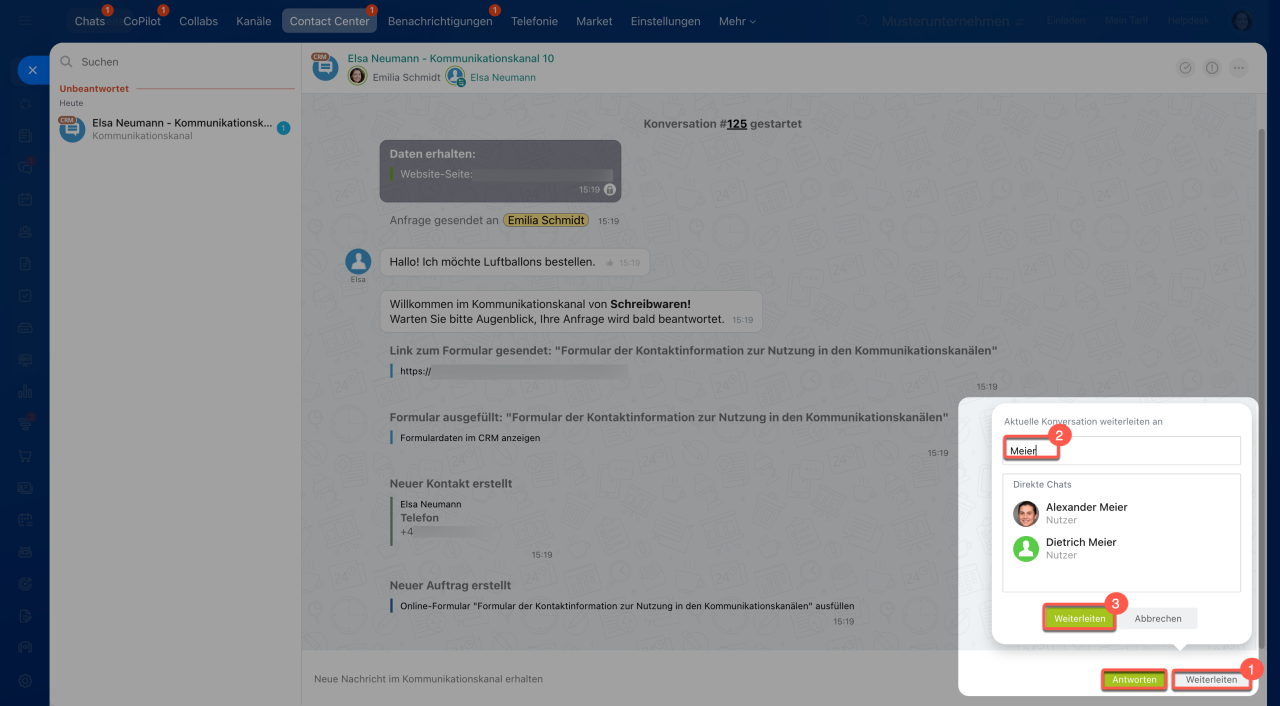
Task: Select the Contact Center tab
Action: [x=329, y=21]
